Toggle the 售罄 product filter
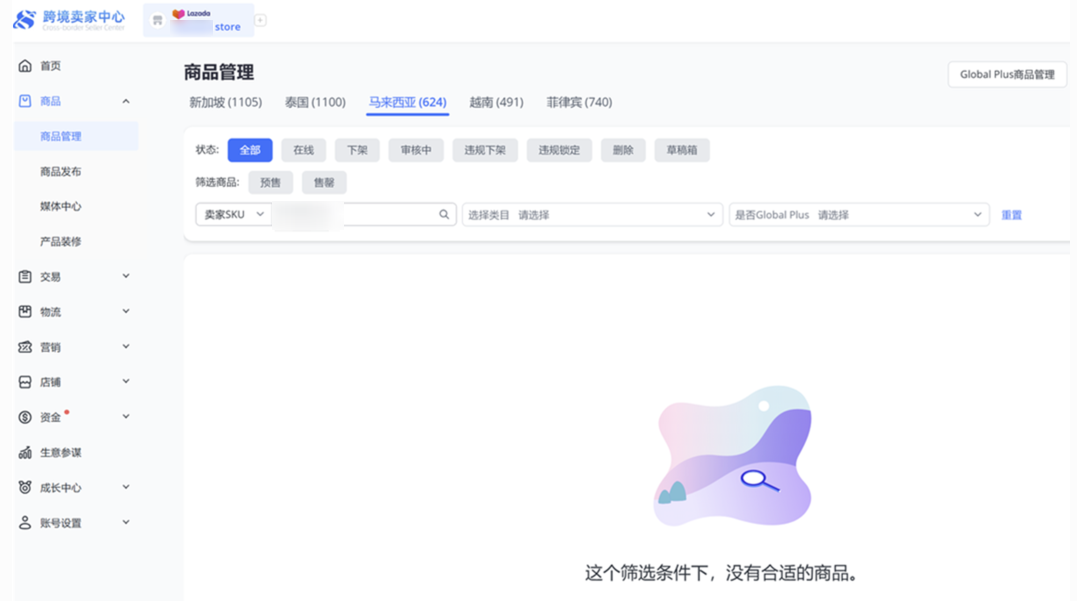The height and width of the screenshot is (601, 1077). pyautogui.click(x=324, y=182)
